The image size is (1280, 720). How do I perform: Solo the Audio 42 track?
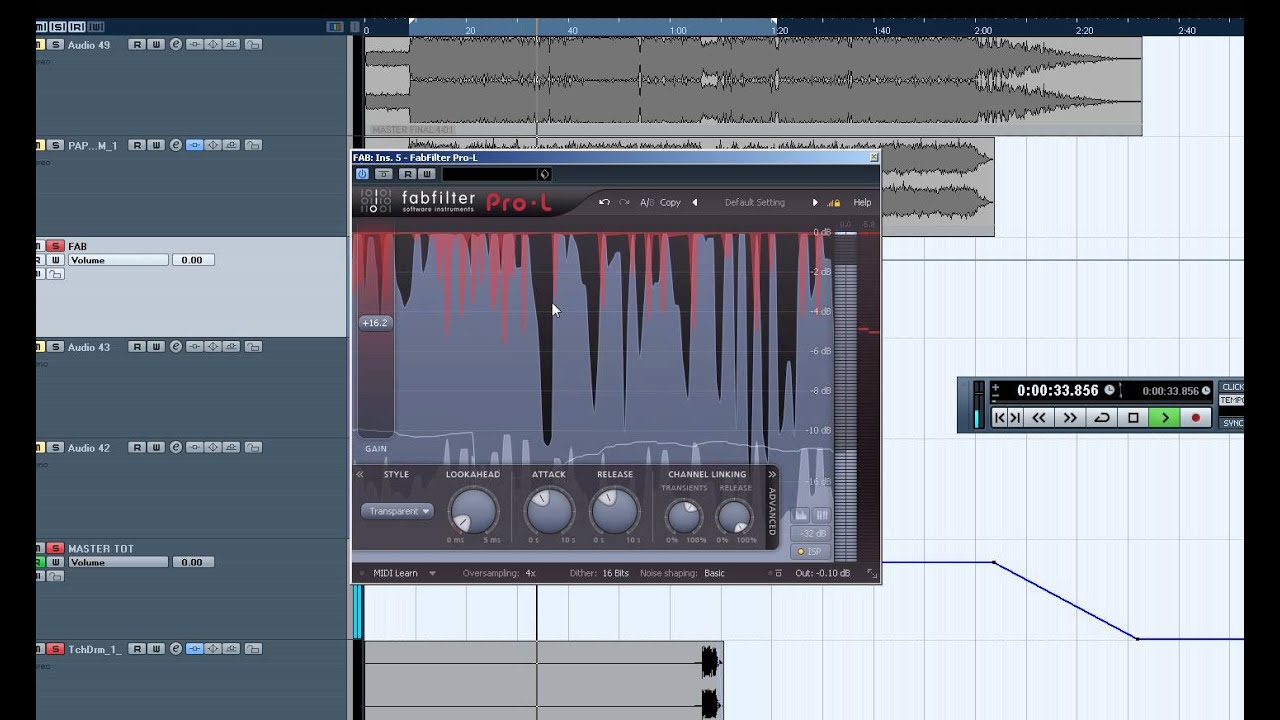coord(56,448)
